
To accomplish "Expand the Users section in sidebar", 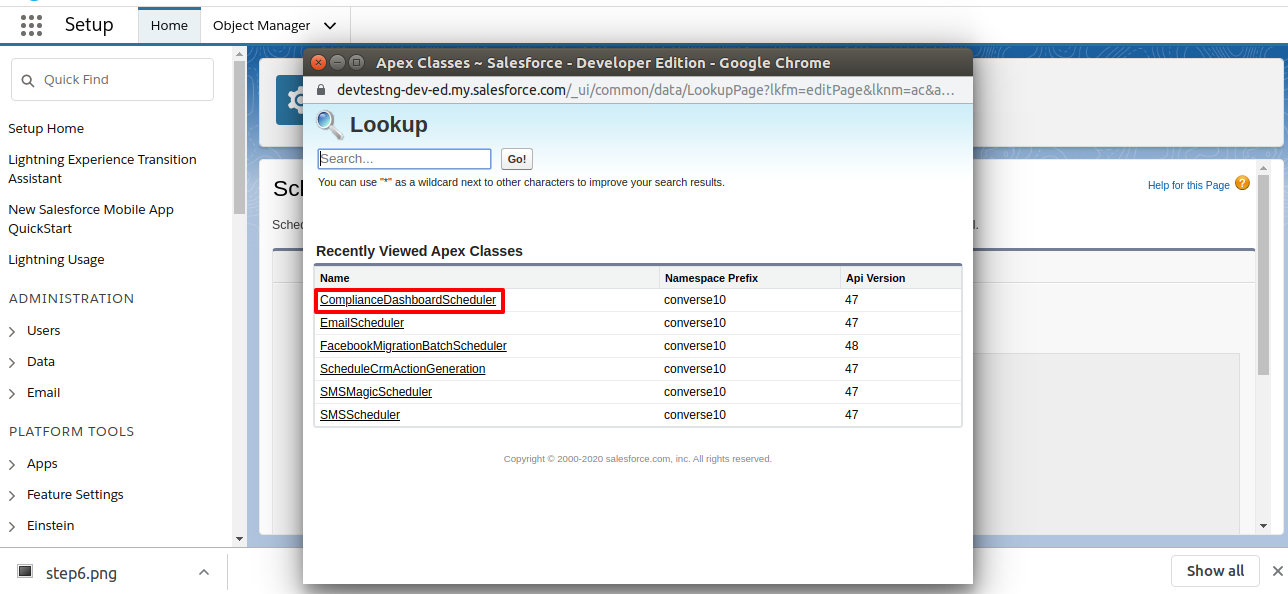I will 12,331.
